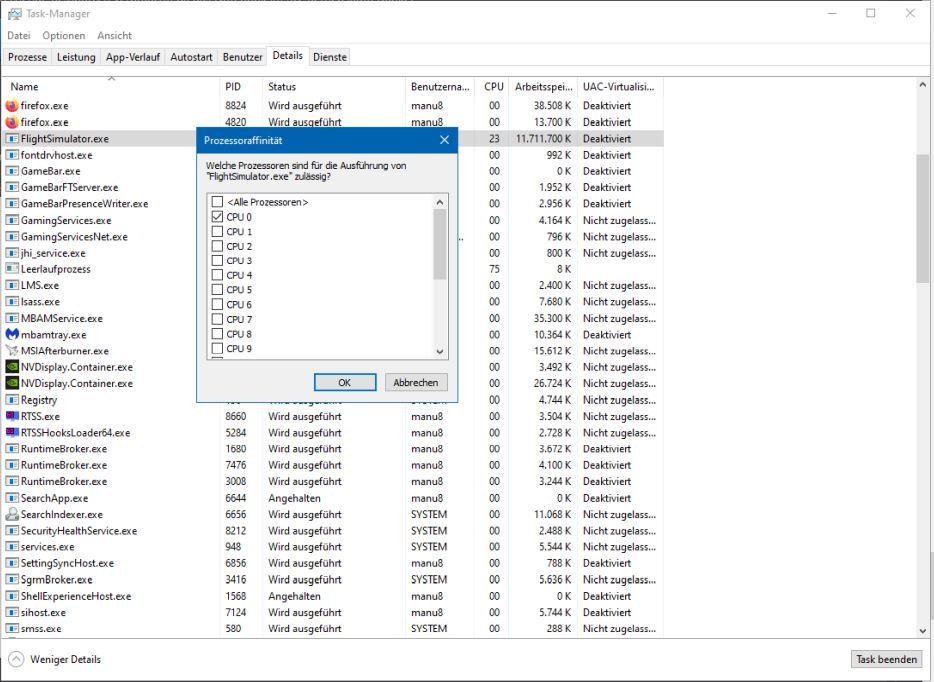Image resolution: width=934 pixels, height=682 pixels.
Task: Click the Firefox icon of PID 4820 row
Action: [12, 122]
